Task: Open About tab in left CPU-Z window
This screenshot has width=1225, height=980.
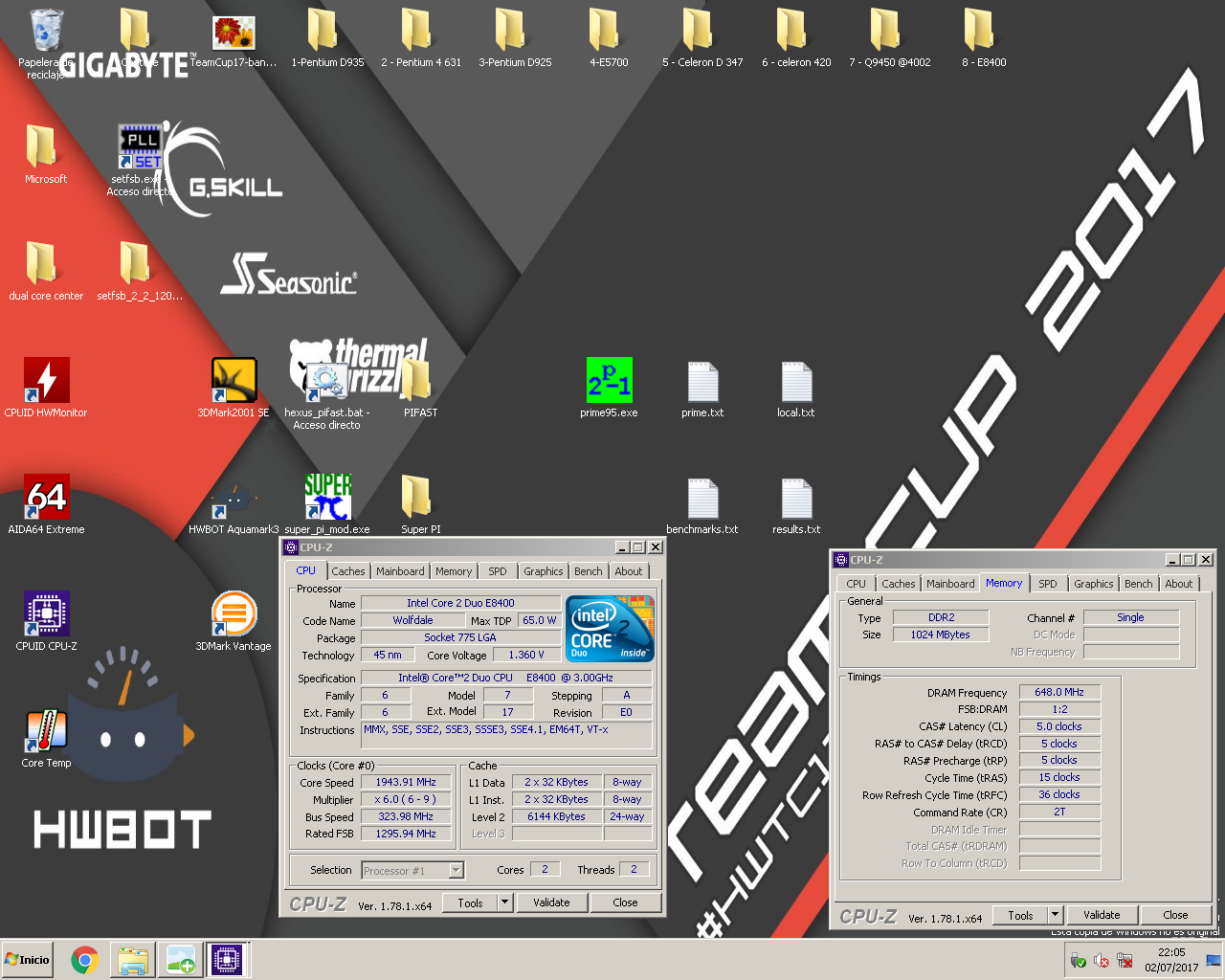Action: [629, 571]
